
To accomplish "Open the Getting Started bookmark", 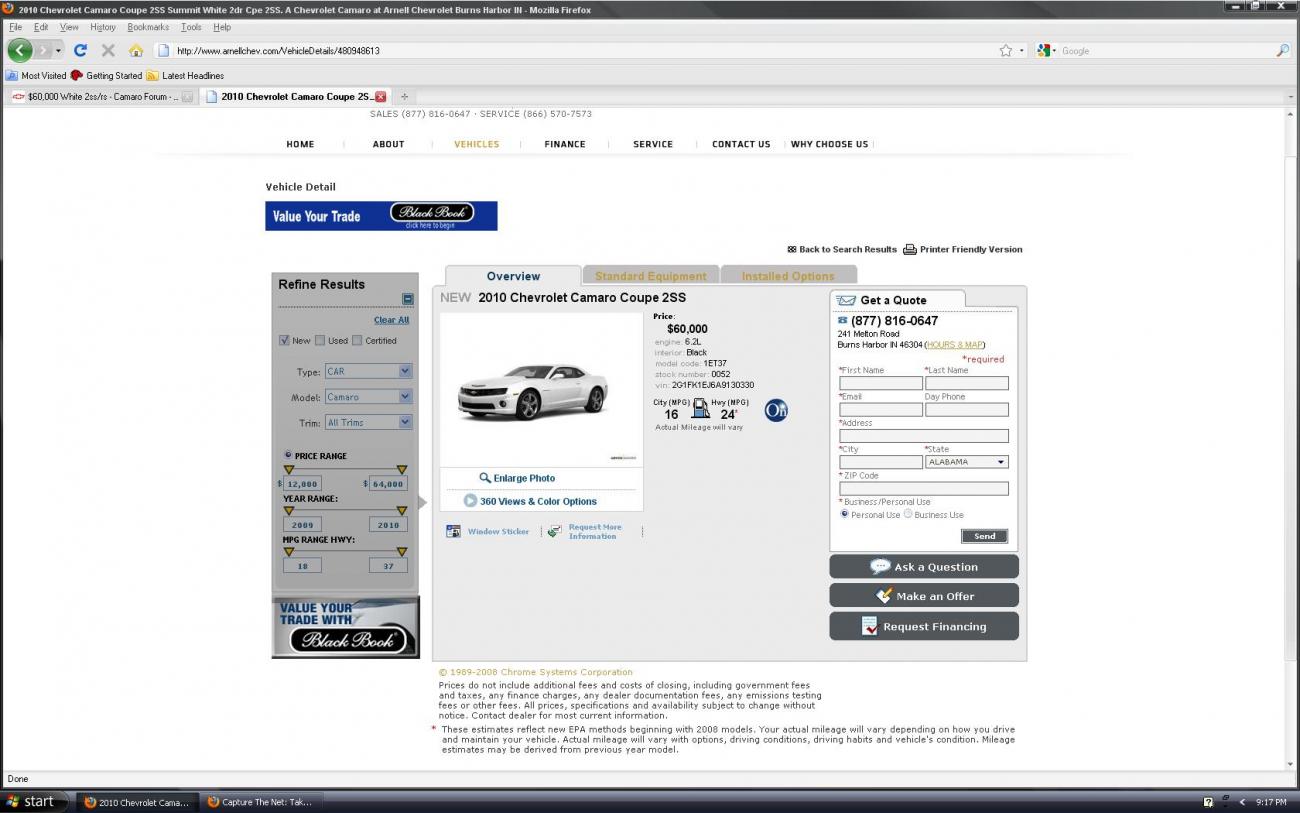I will 106,75.
